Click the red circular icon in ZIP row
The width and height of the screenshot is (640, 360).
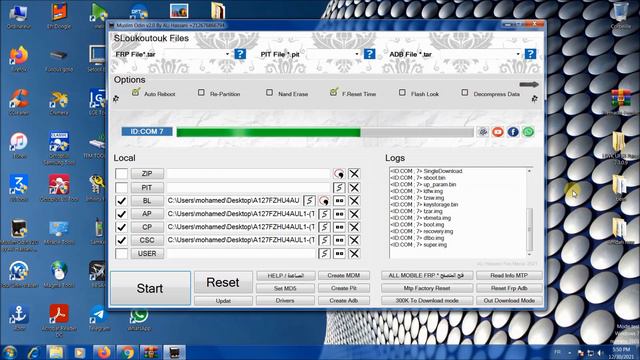click(x=339, y=173)
